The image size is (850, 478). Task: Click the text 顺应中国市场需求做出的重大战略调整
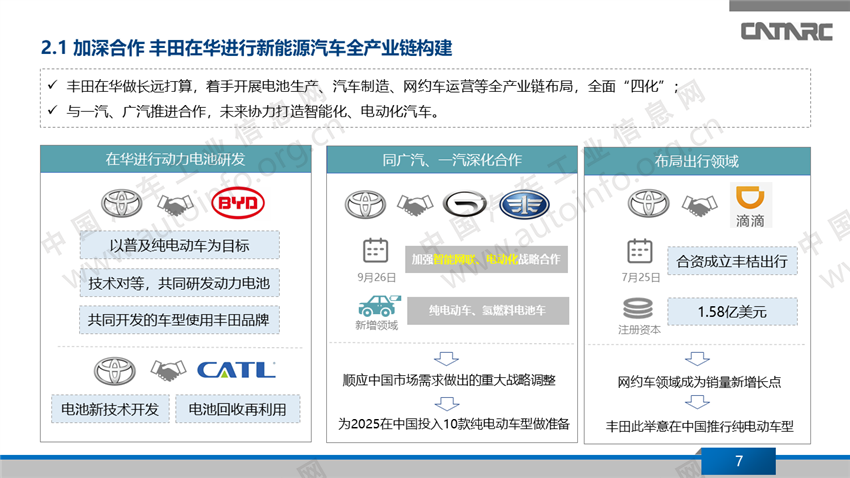(x=449, y=380)
